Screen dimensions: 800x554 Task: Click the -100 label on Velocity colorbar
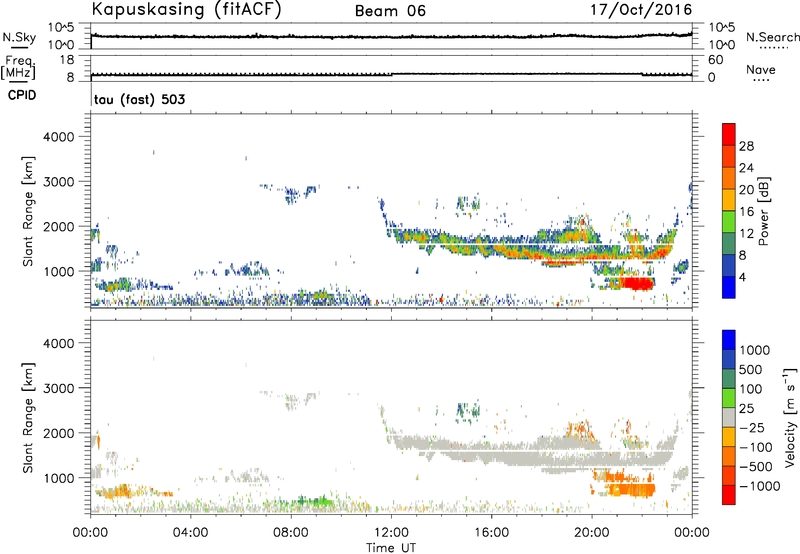756,447
